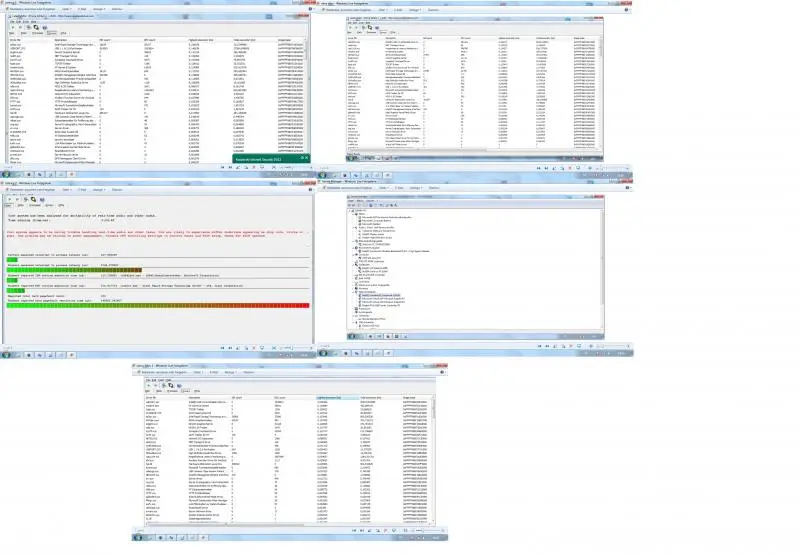
Task: Click the Stop icon in the red-warning LatencyMon toolbar
Action: [x=19, y=197]
